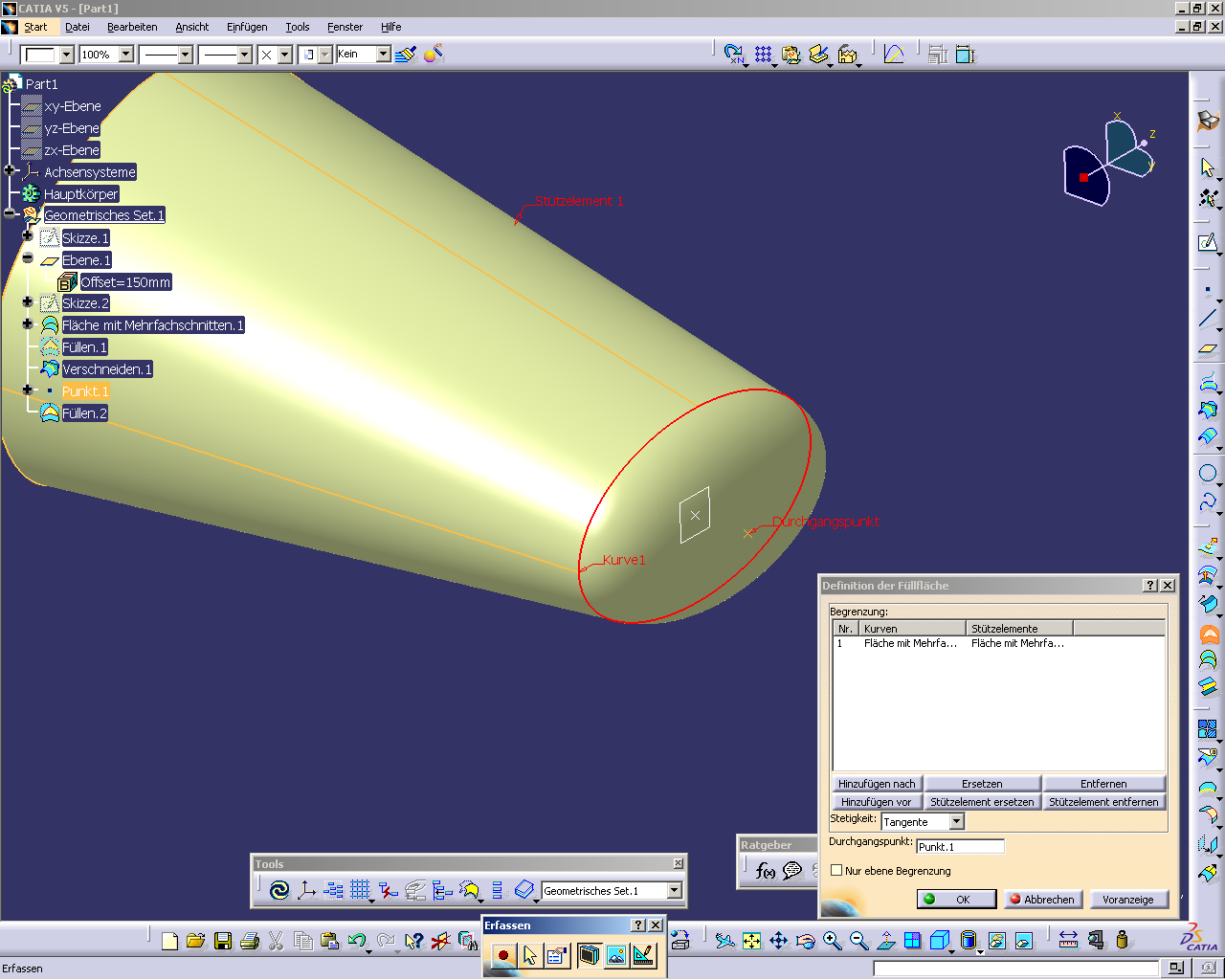The height and width of the screenshot is (980, 1225).
Task: Collapse Geometrisches Set.1 tree node
Action: [10, 213]
